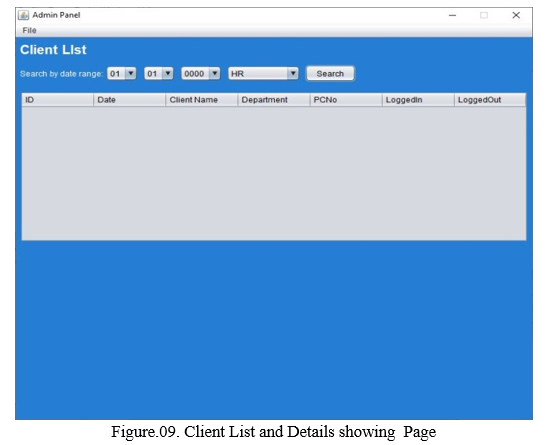Open the File menu

[x=30, y=31]
